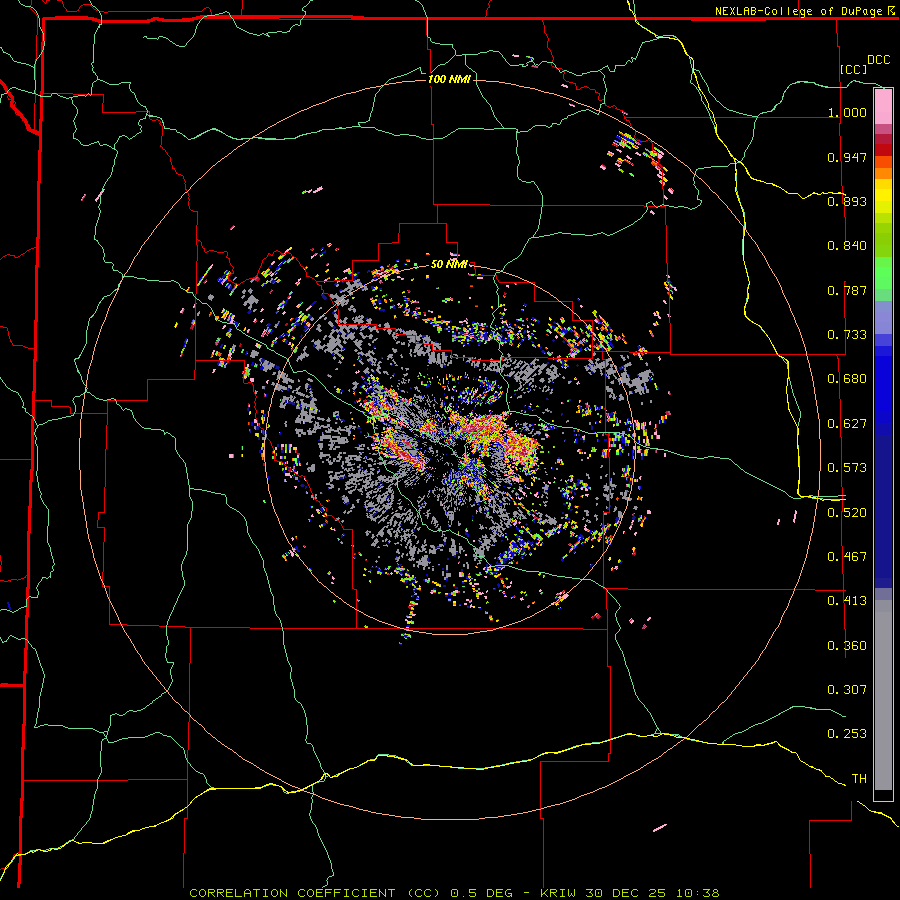This screenshot has height=900, width=900.
Task: Click the TH threshold label on legend
Action: (859, 779)
